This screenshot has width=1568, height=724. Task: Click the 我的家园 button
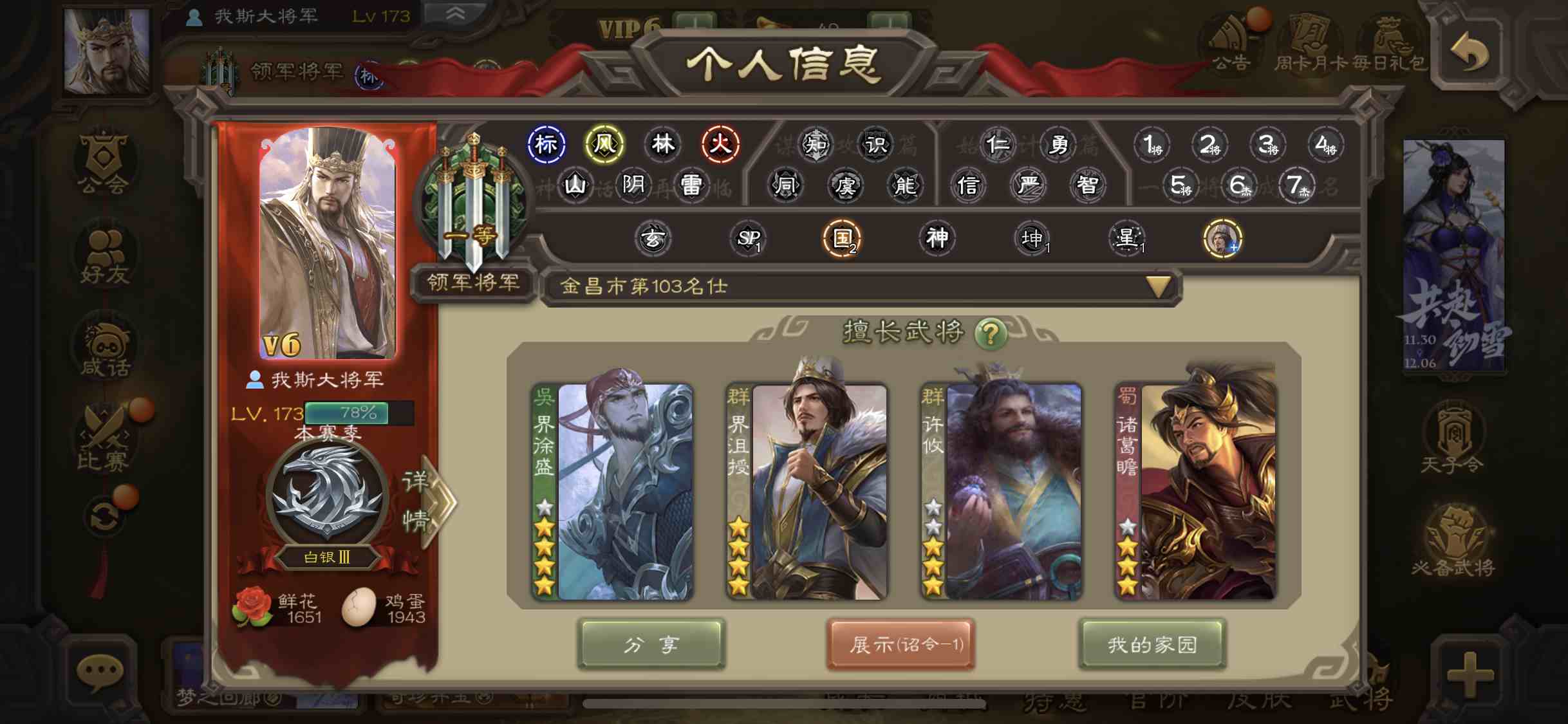click(1152, 644)
